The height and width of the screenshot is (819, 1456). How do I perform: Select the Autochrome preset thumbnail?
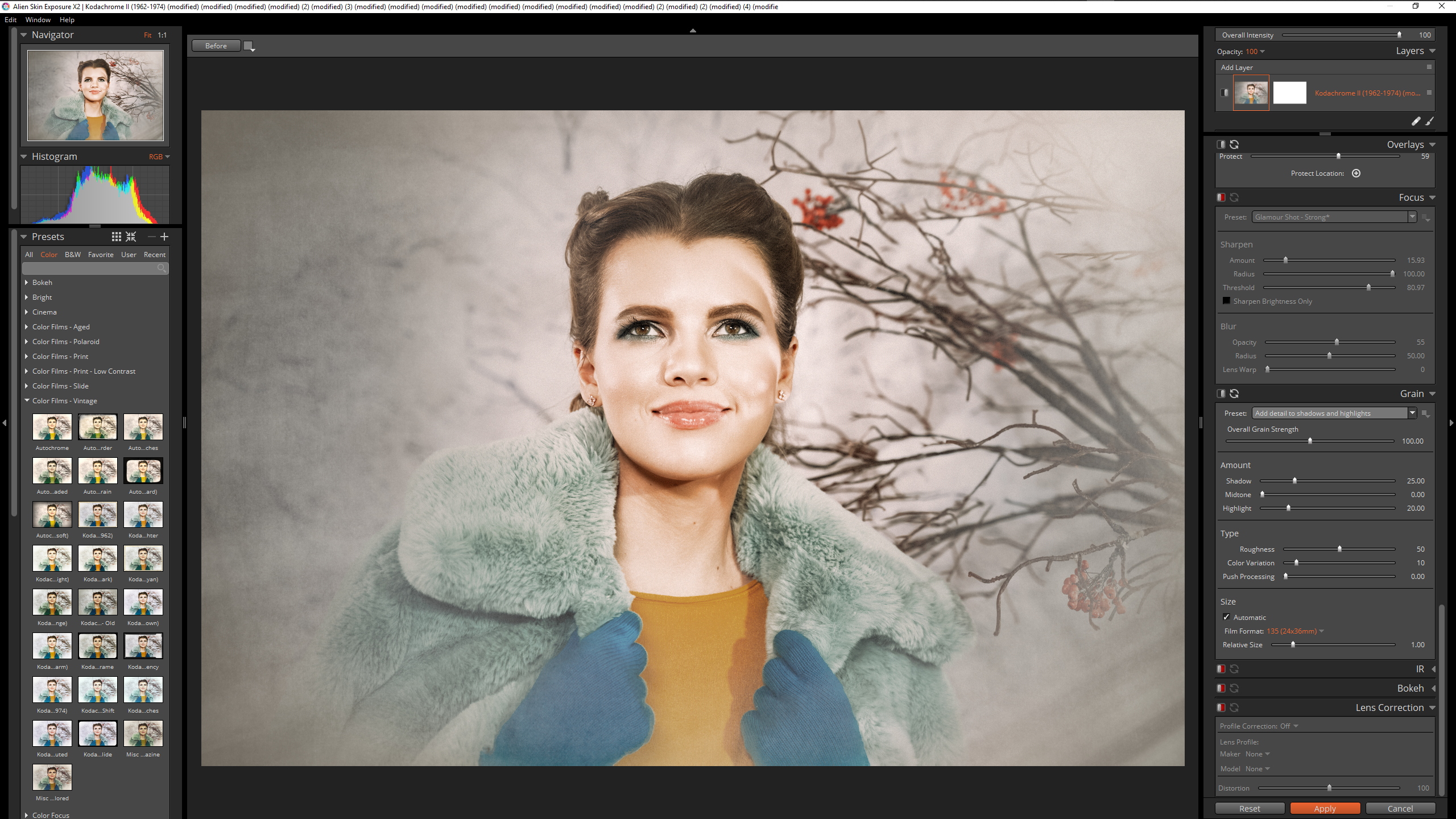(52, 427)
